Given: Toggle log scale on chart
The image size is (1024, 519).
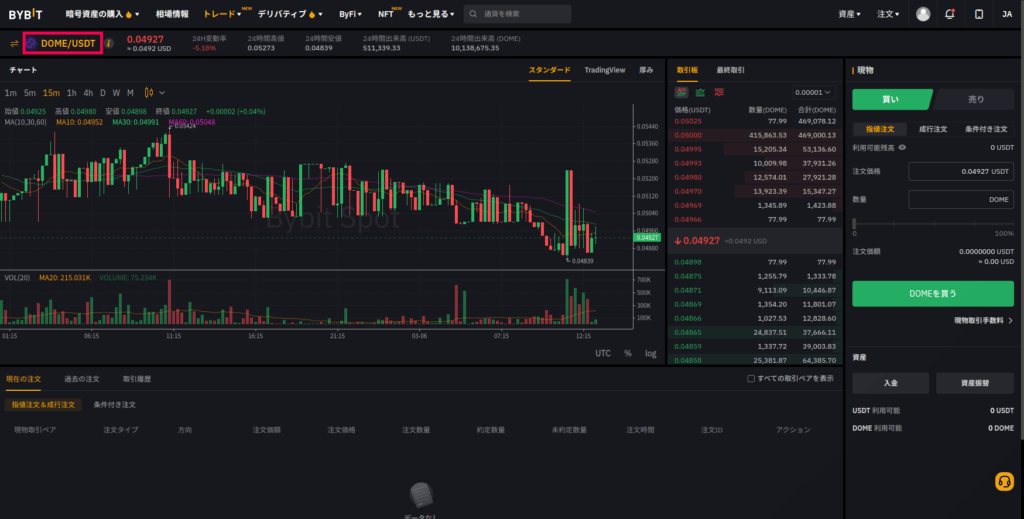Looking at the screenshot, I should point(650,353).
